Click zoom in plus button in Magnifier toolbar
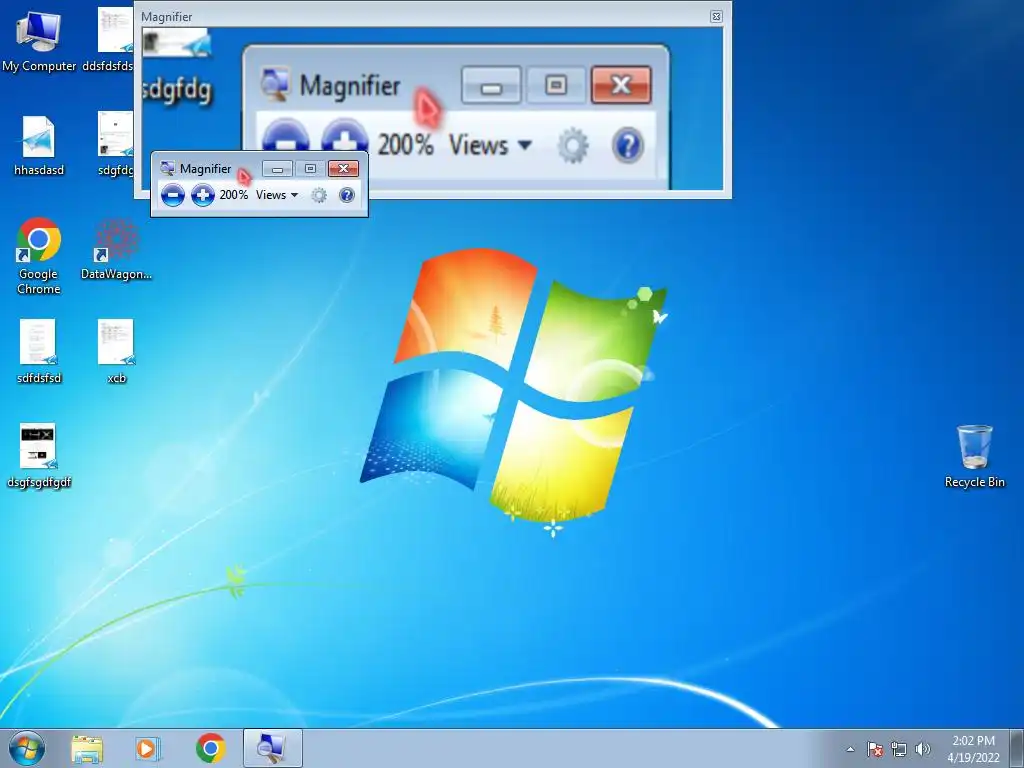 pyautogui.click(x=202, y=195)
